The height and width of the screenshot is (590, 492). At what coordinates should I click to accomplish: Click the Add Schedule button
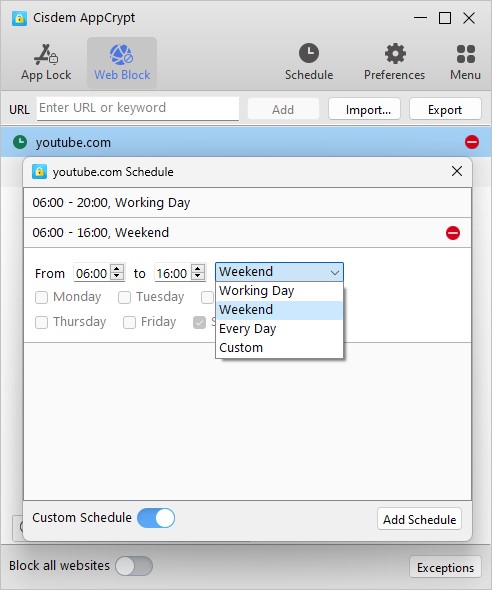tap(419, 519)
